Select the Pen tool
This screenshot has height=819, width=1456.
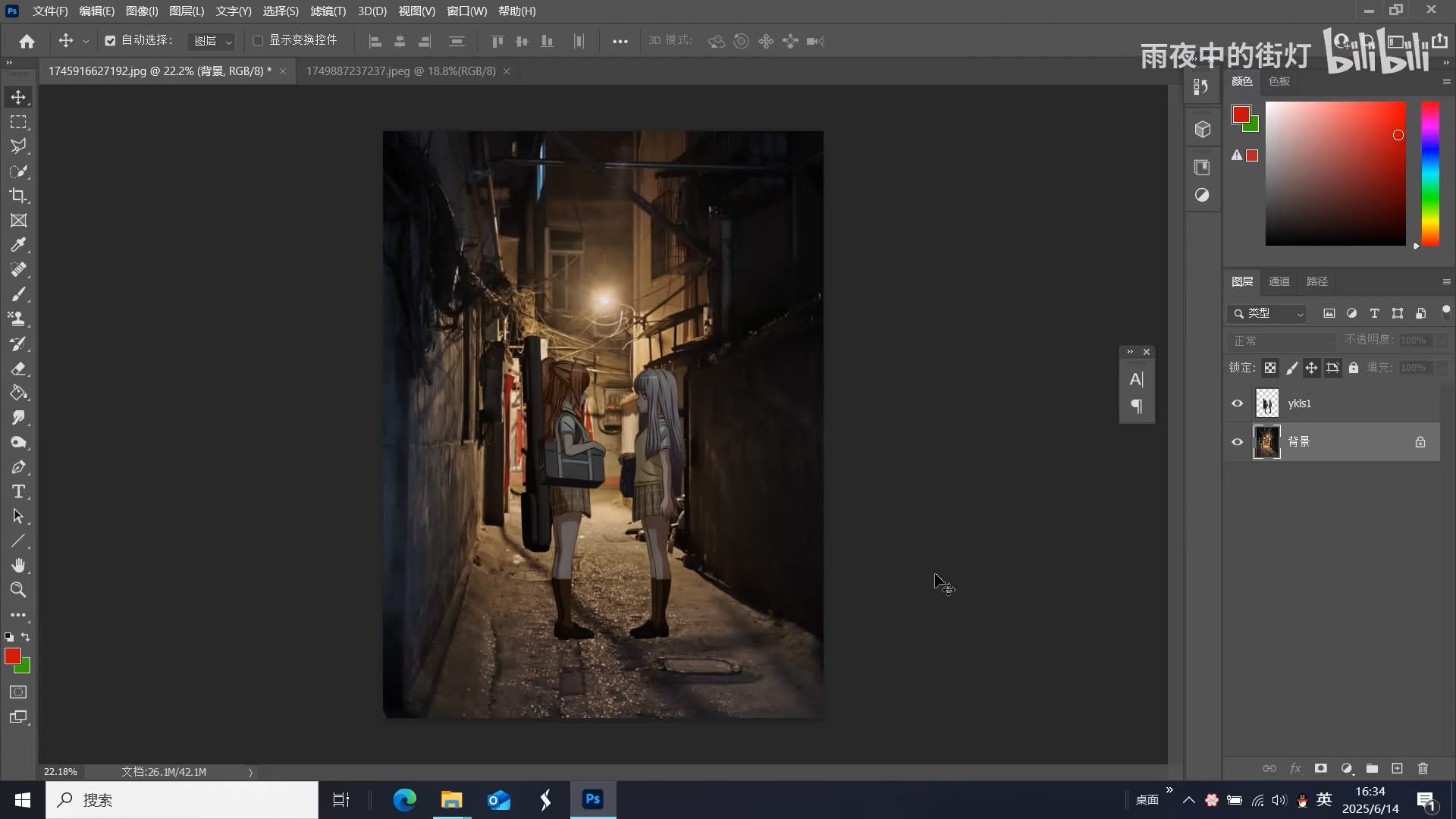pos(18,467)
